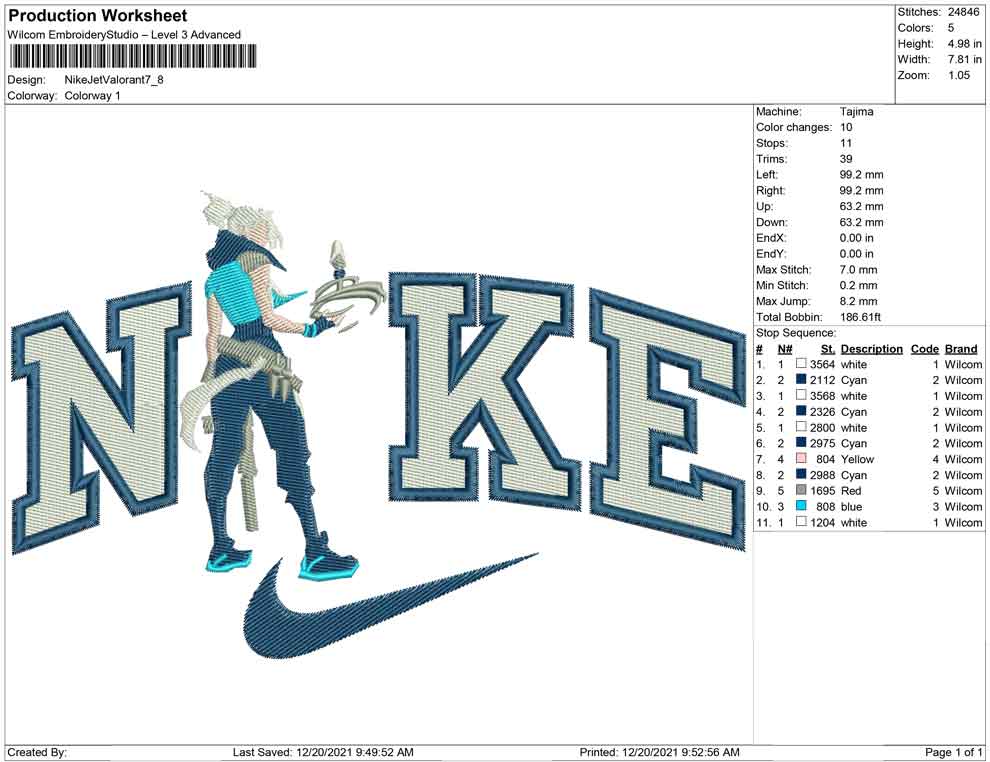Select the Up measurement 63.2 mm
Image resolution: width=990 pixels, height=762 pixels.
coord(861,206)
